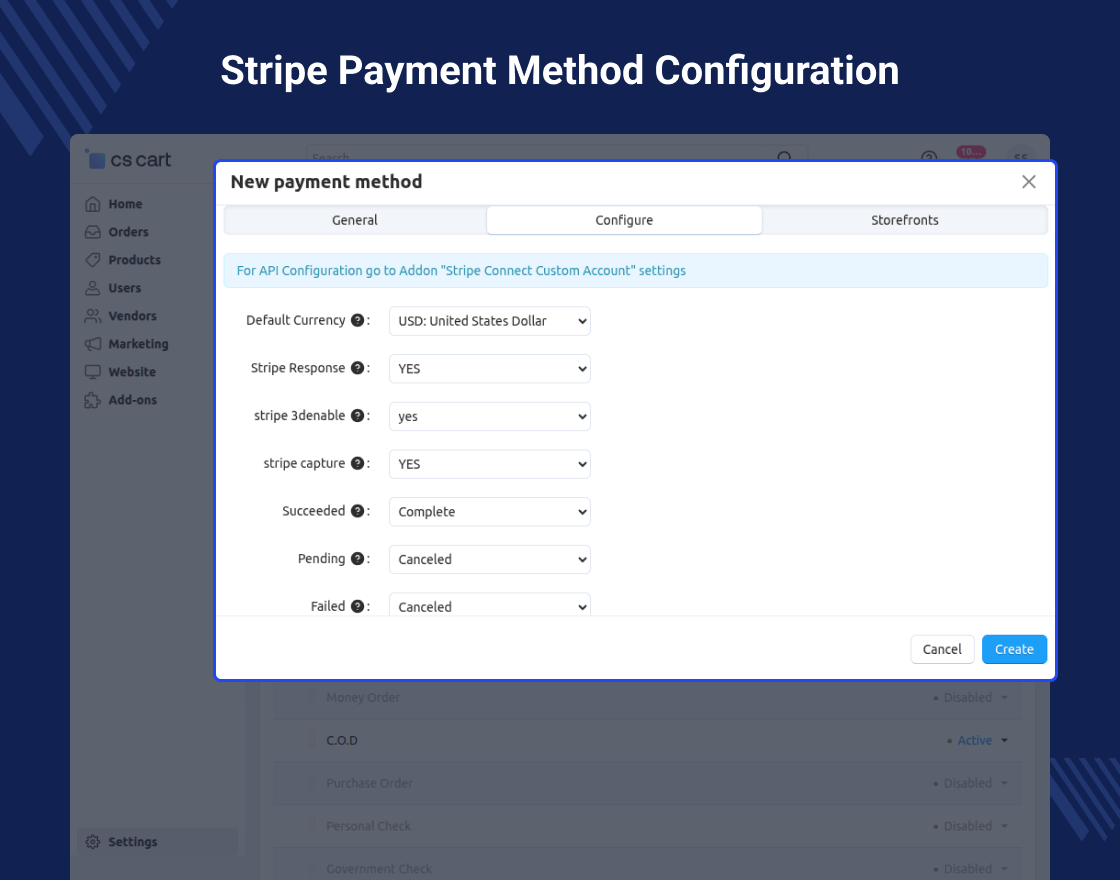Open the stripe 3denable dropdown
1120x880 pixels.
pos(489,416)
